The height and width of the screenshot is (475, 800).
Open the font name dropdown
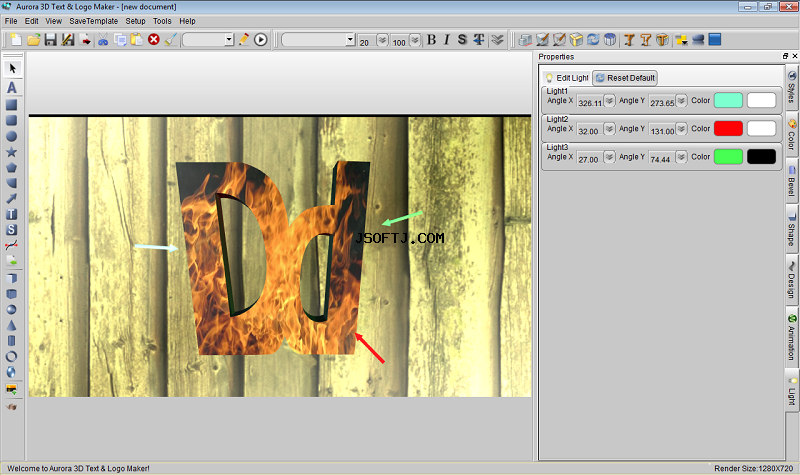tap(350, 39)
